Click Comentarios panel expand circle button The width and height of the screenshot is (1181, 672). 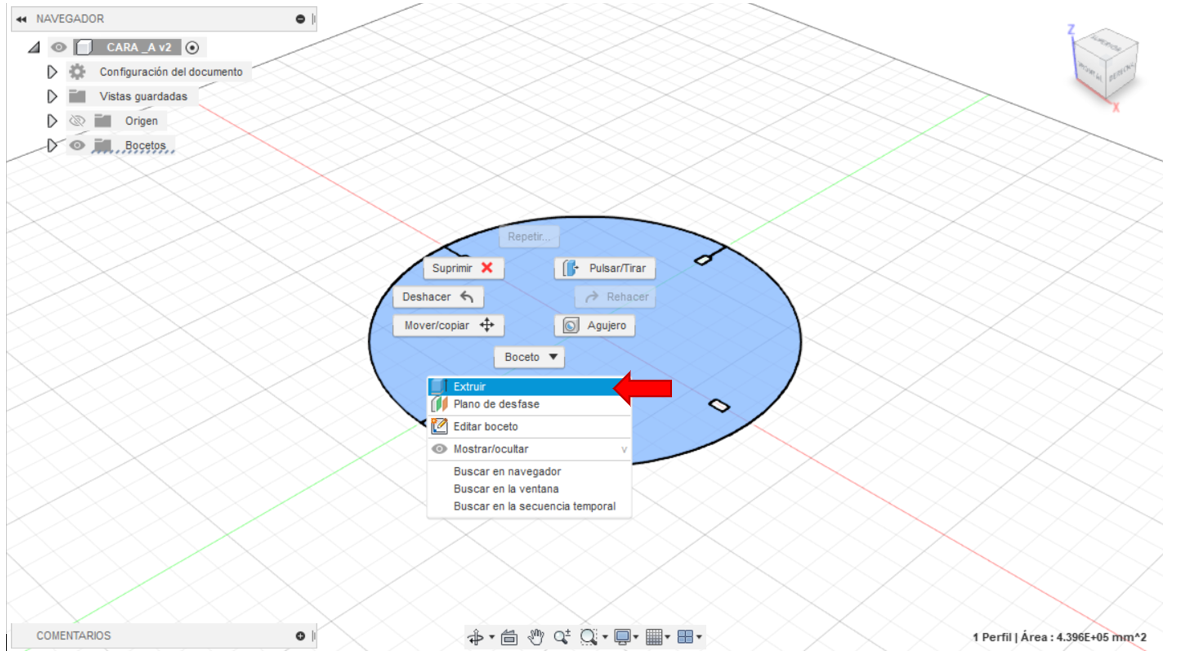point(301,636)
